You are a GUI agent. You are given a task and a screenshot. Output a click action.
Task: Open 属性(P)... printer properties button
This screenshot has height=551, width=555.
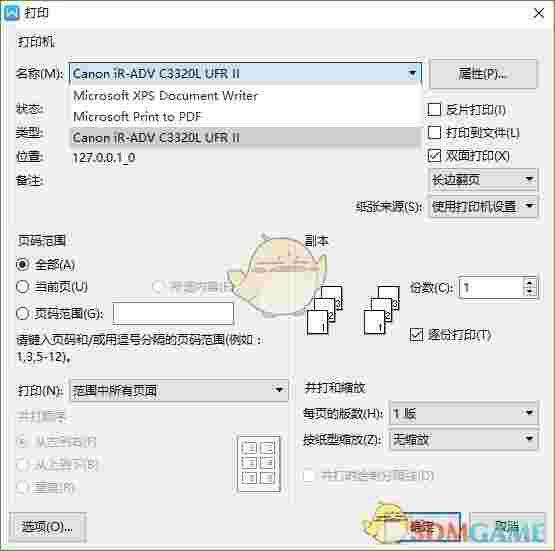click(x=483, y=74)
